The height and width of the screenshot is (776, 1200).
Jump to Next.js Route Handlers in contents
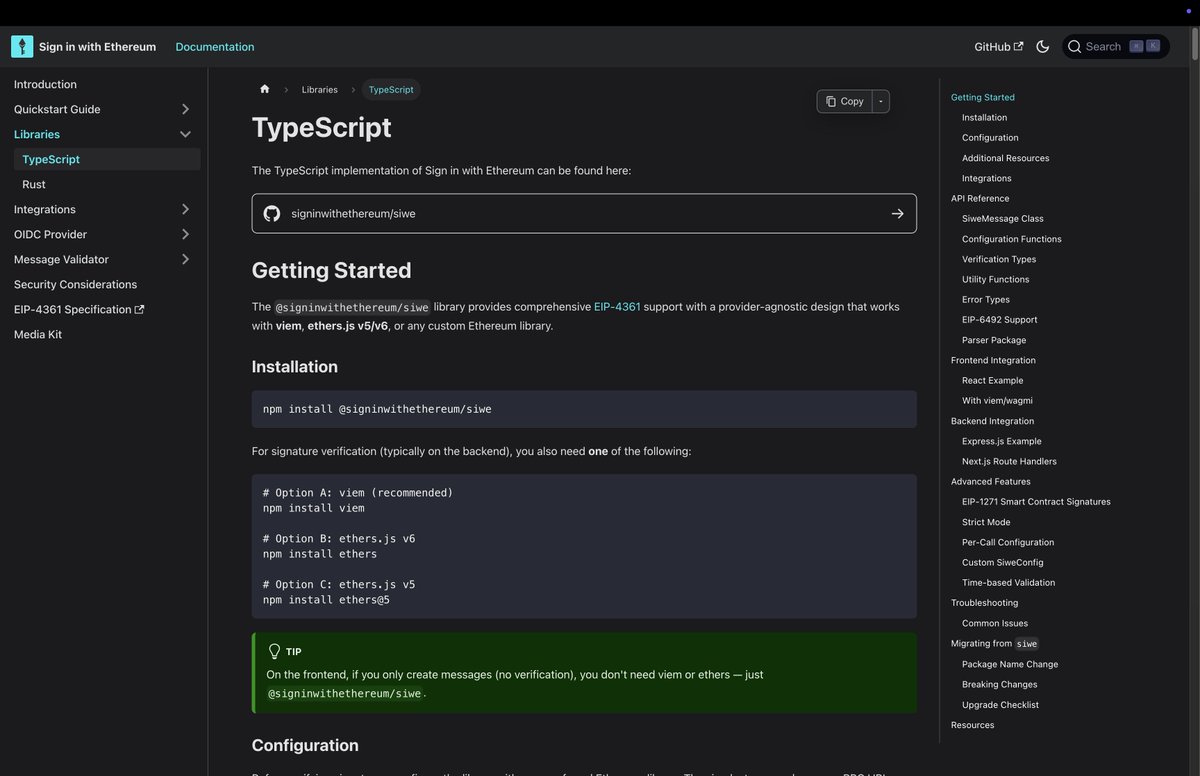click(1009, 461)
